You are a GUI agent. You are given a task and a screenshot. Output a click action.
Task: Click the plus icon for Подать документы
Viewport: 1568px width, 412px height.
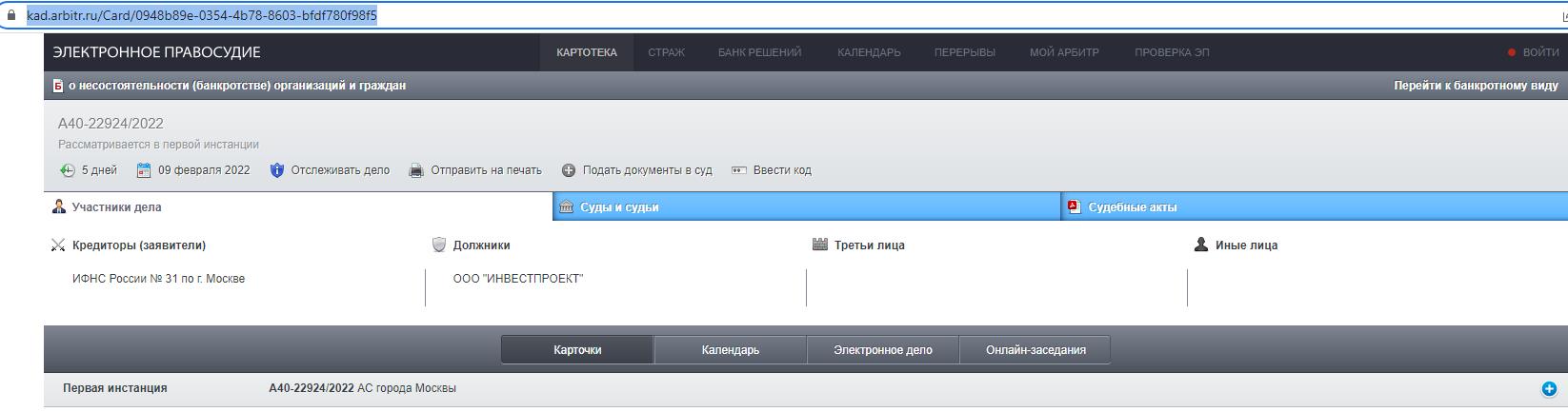pyautogui.click(x=569, y=170)
